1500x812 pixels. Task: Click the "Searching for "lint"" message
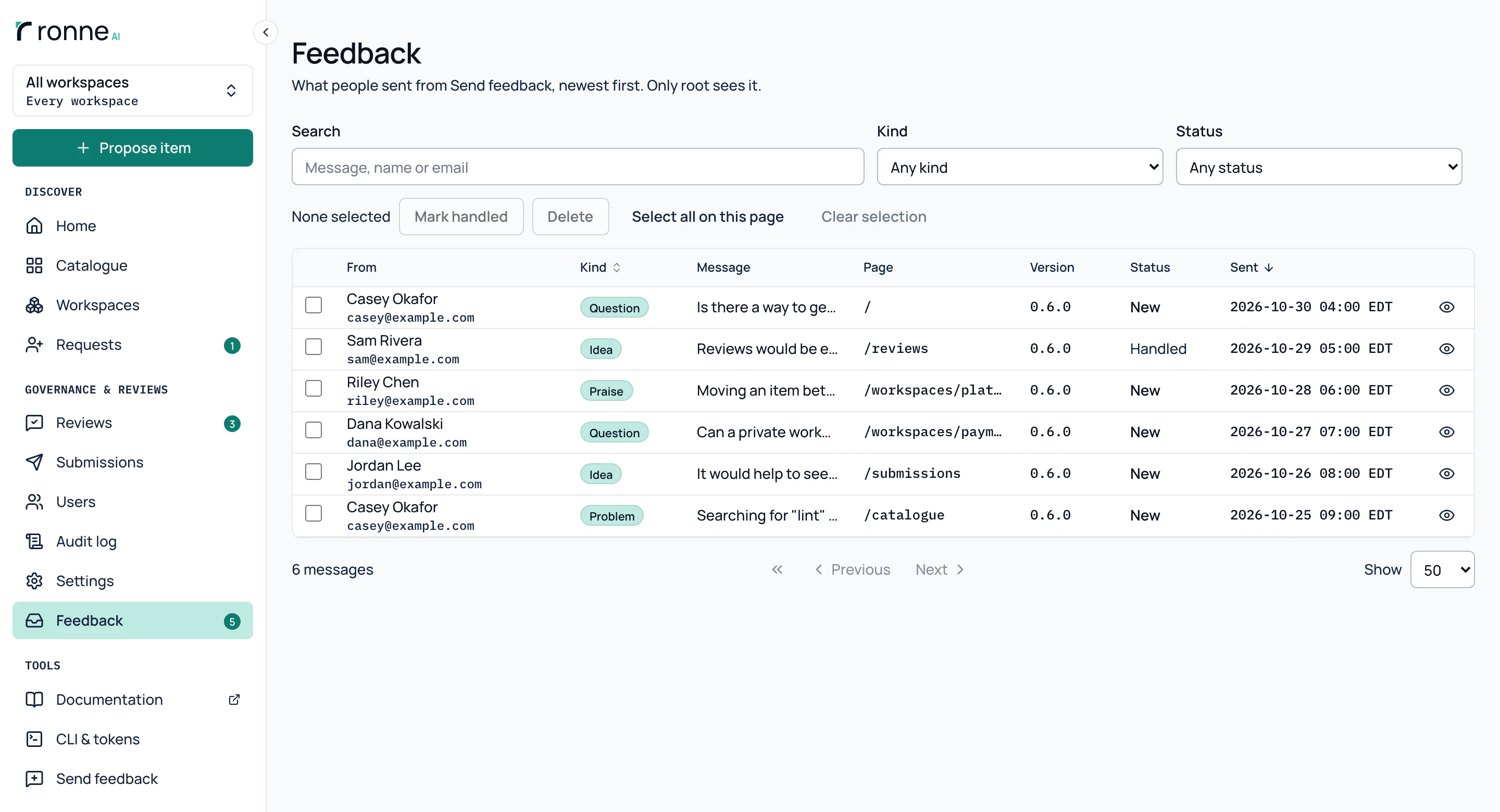767,515
